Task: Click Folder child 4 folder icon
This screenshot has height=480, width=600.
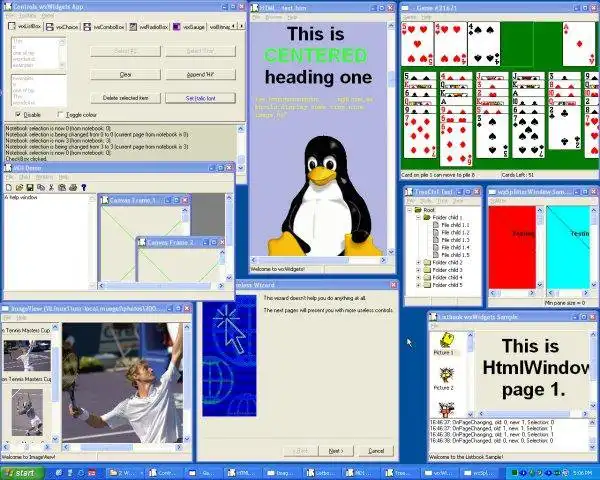Action: 427,278
